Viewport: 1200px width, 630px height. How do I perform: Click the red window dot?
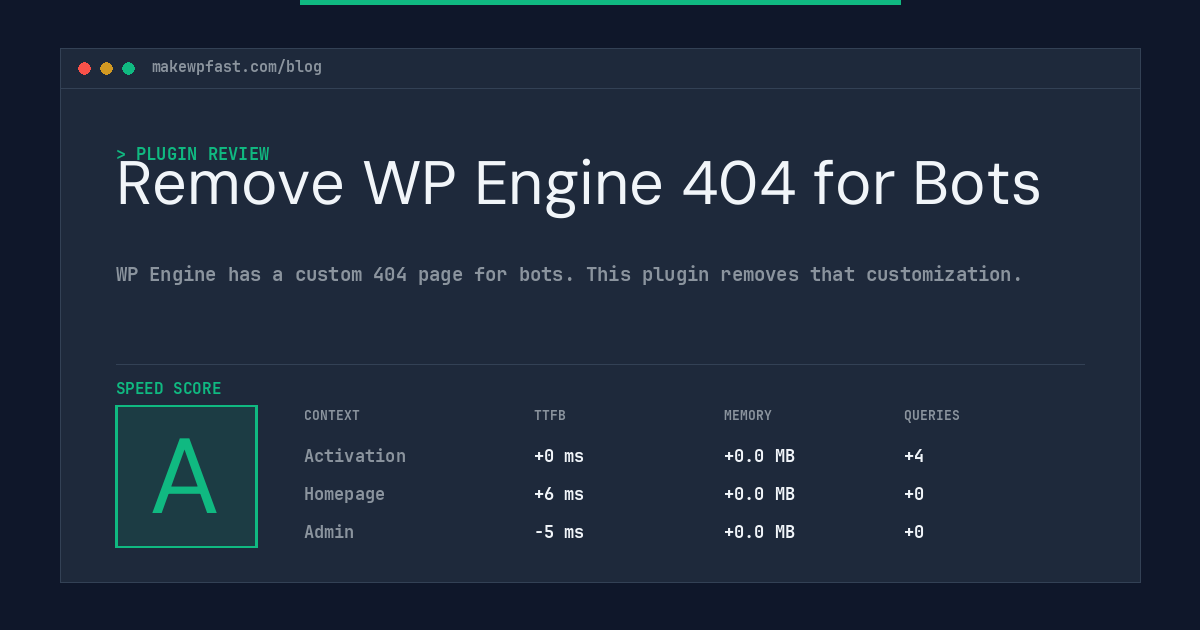[x=84, y=68]
